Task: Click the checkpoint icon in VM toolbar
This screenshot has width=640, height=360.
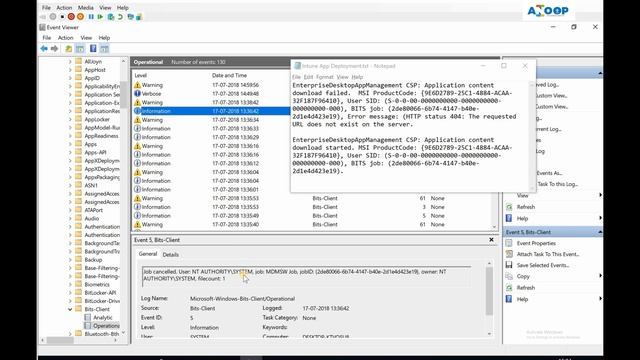Action: (x=111, y=17)
